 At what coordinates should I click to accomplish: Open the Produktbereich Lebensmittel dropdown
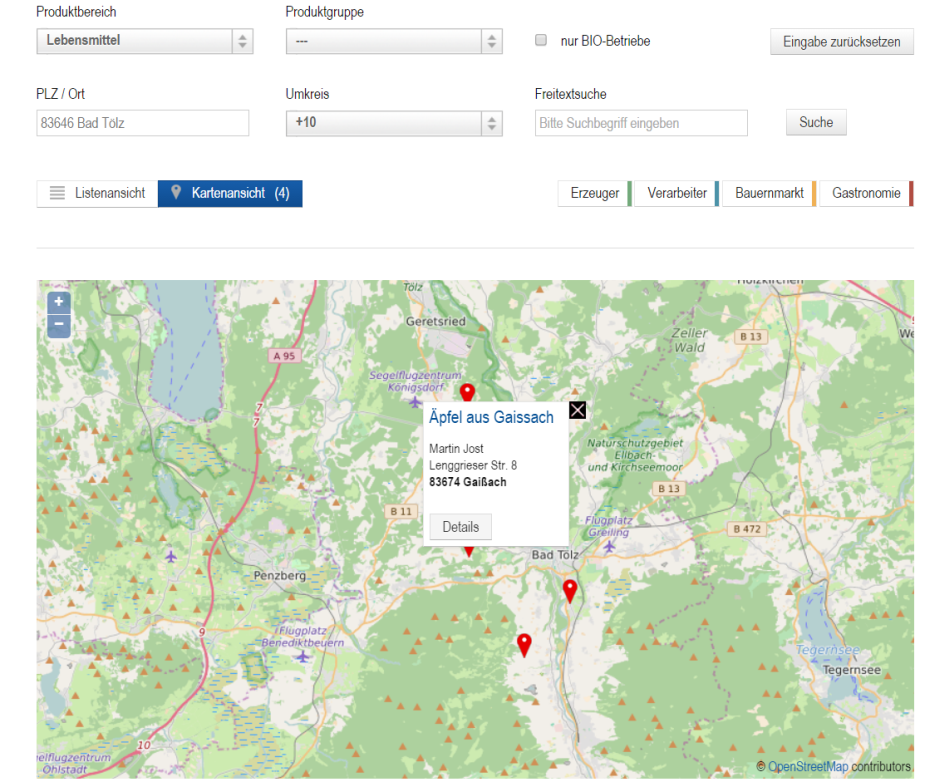145,41
